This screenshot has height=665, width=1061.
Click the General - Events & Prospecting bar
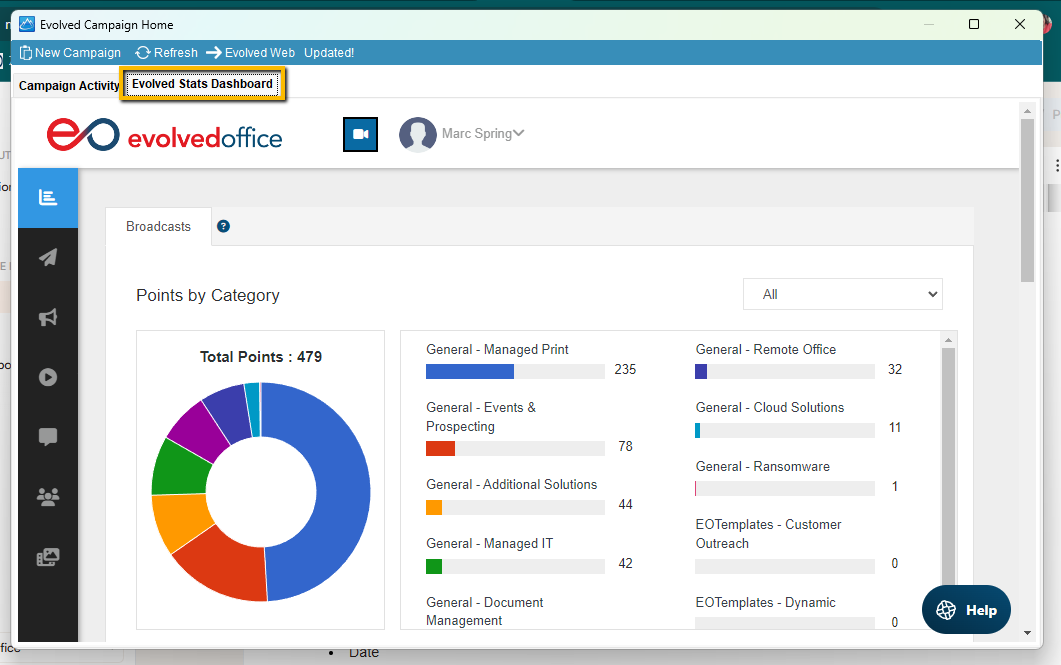[515, 449]
